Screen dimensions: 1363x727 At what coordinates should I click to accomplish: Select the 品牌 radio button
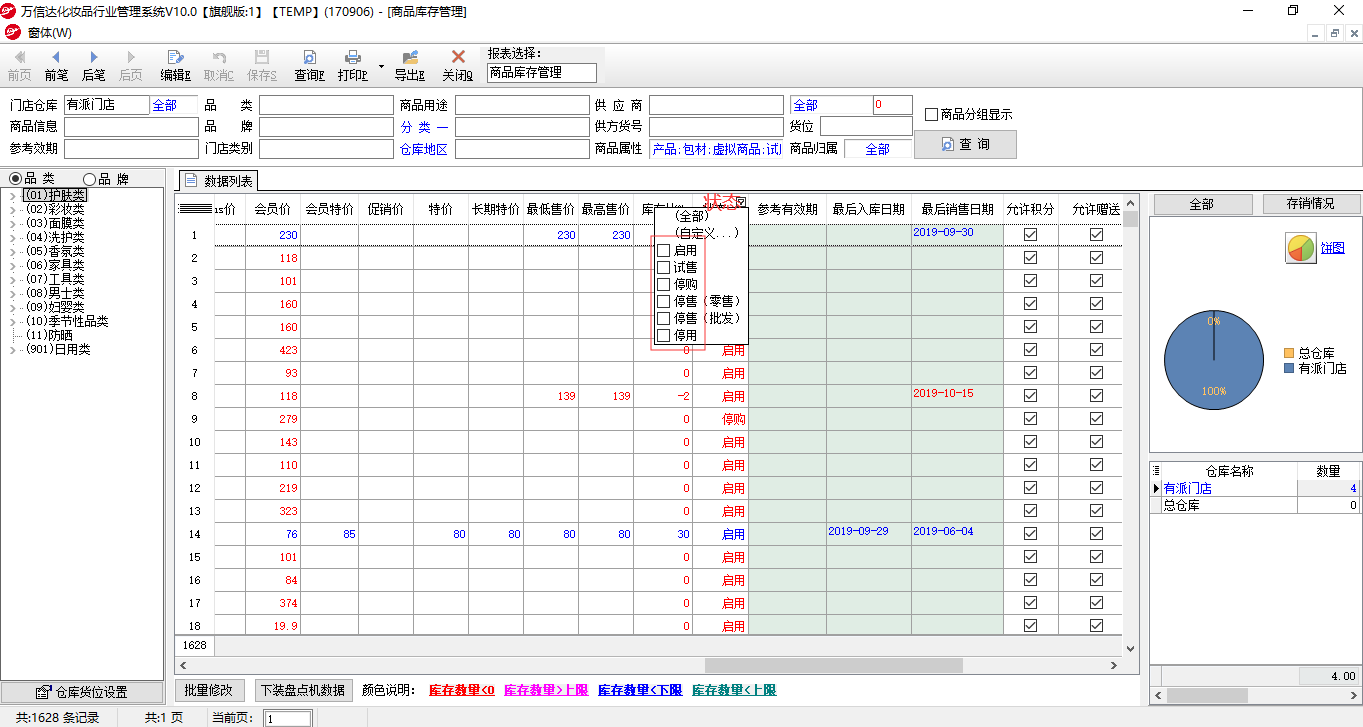click(x=89, y=179)
